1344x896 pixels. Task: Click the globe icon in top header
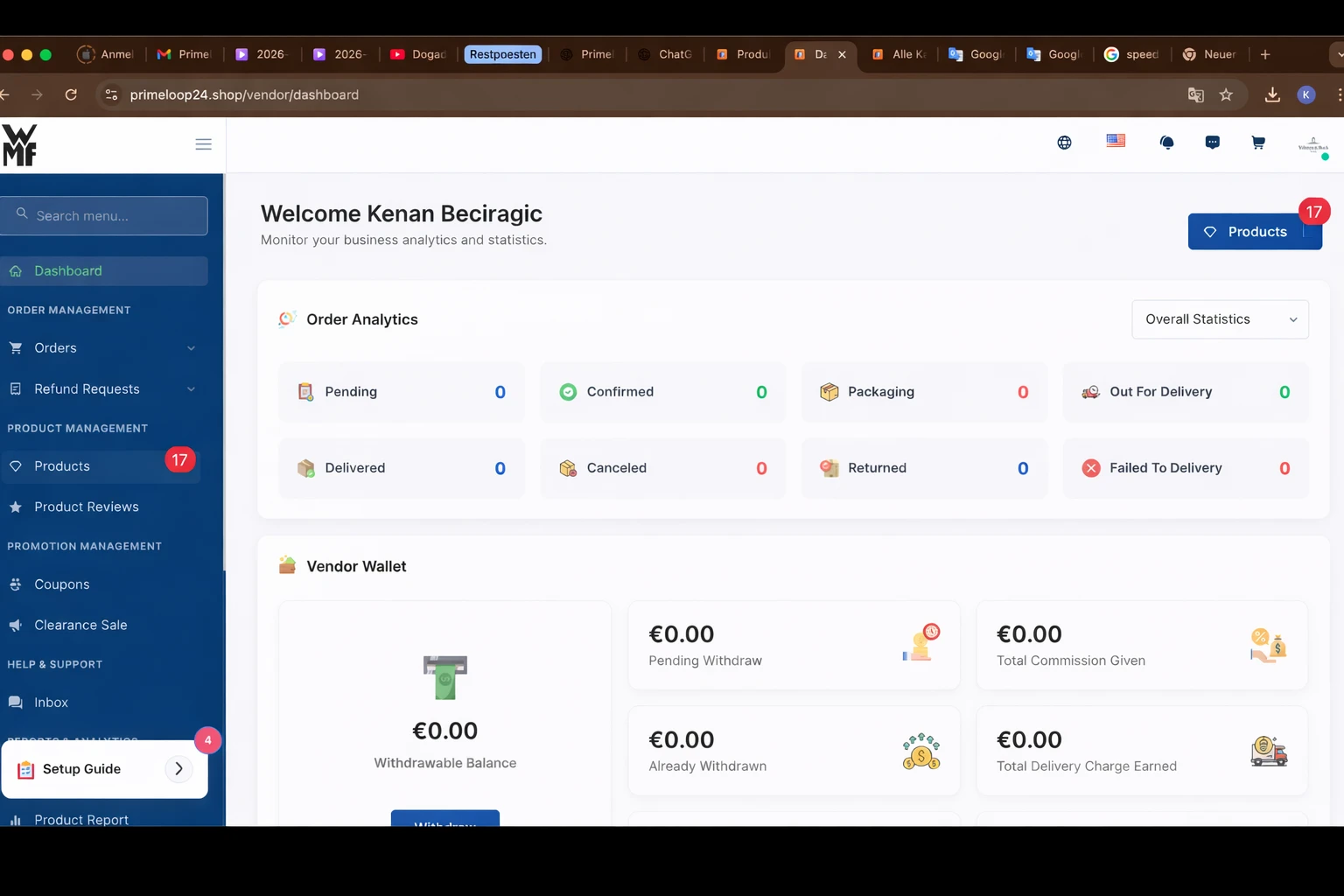tap(1064, 143)
